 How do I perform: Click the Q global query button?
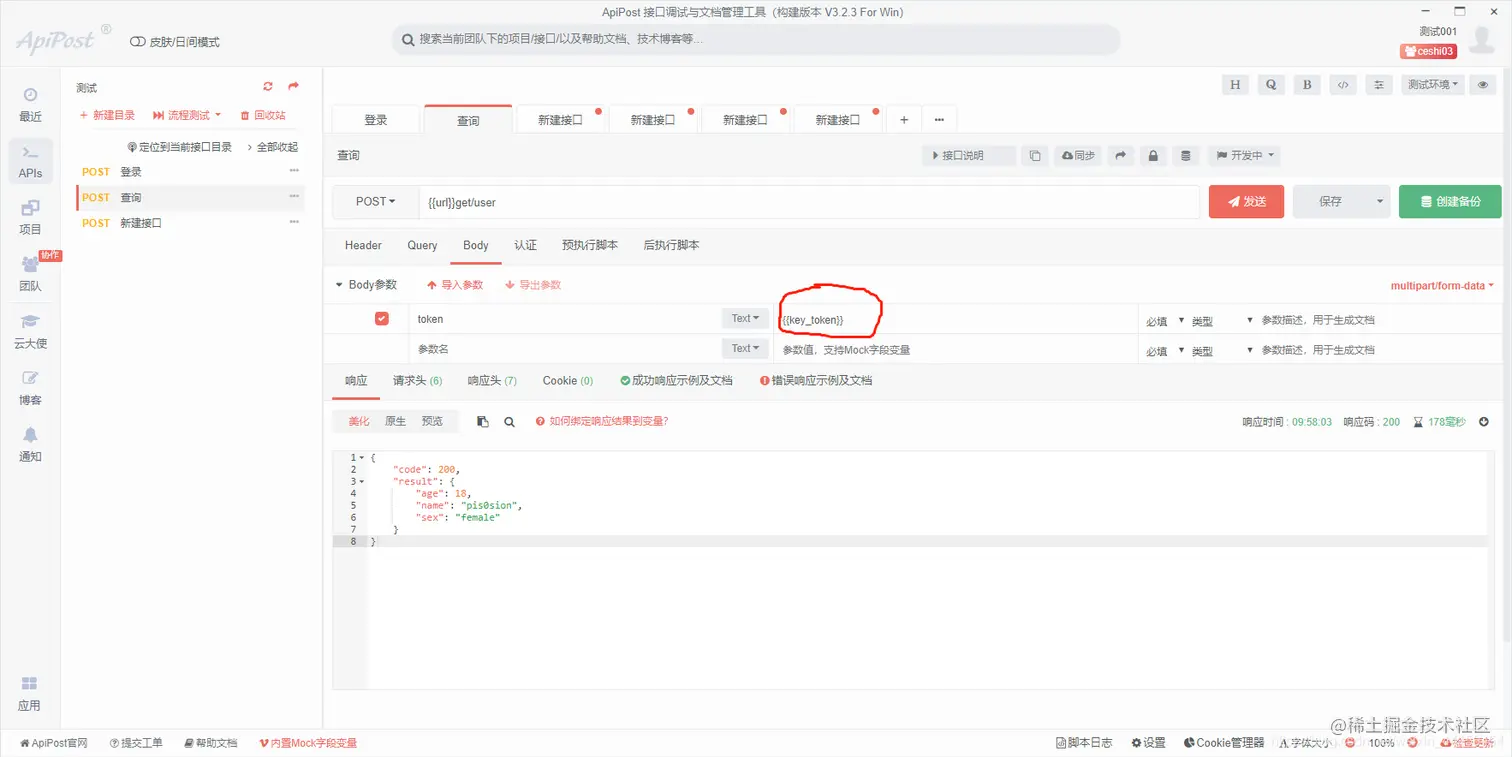1271,85
